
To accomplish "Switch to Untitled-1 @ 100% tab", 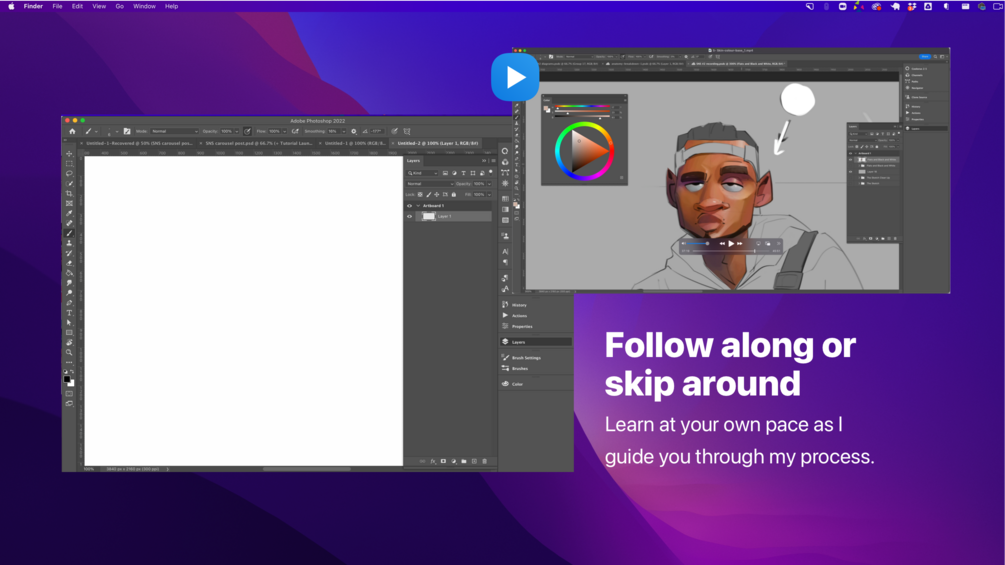I will point(354,143).
